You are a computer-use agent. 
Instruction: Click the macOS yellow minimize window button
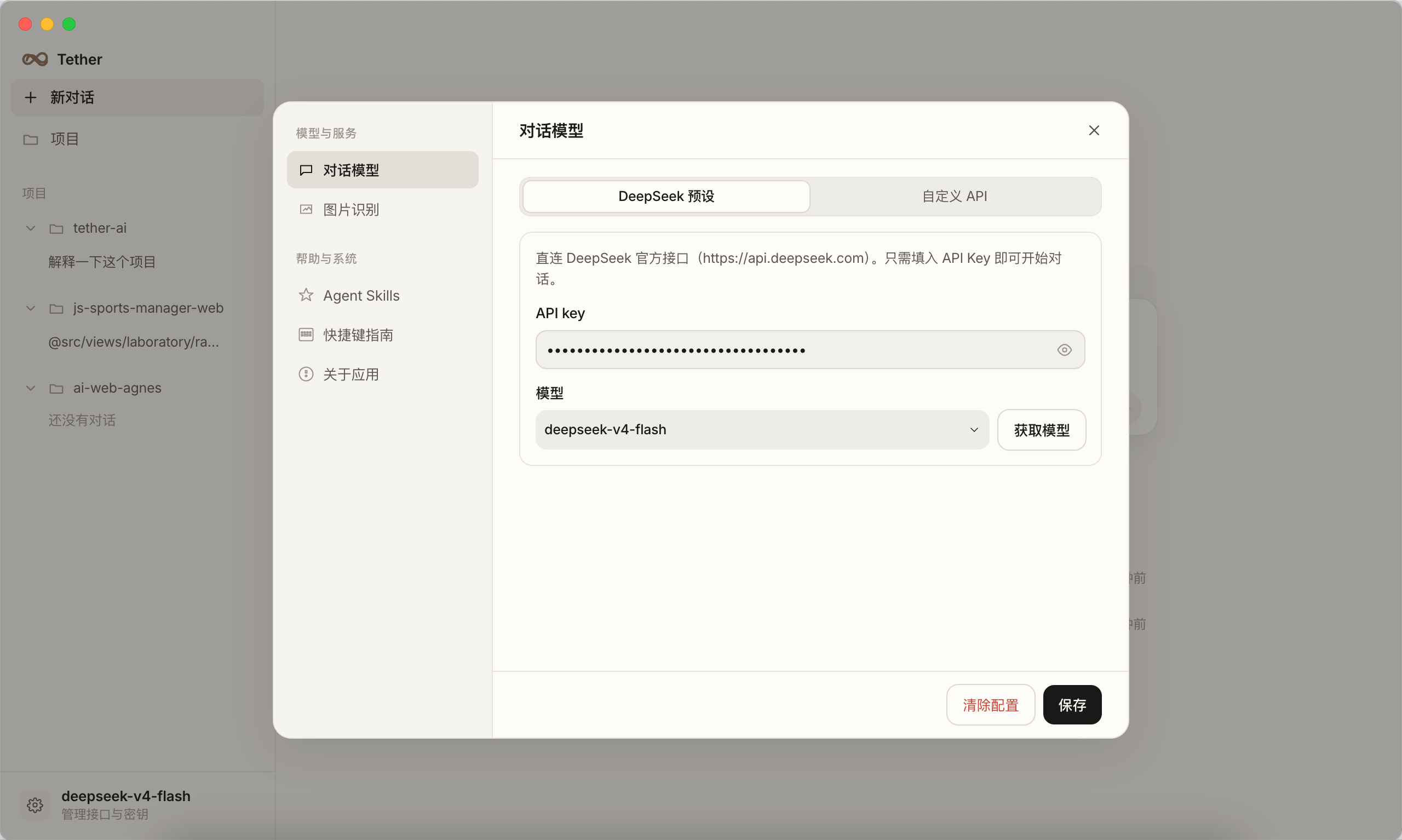(47, 24)
